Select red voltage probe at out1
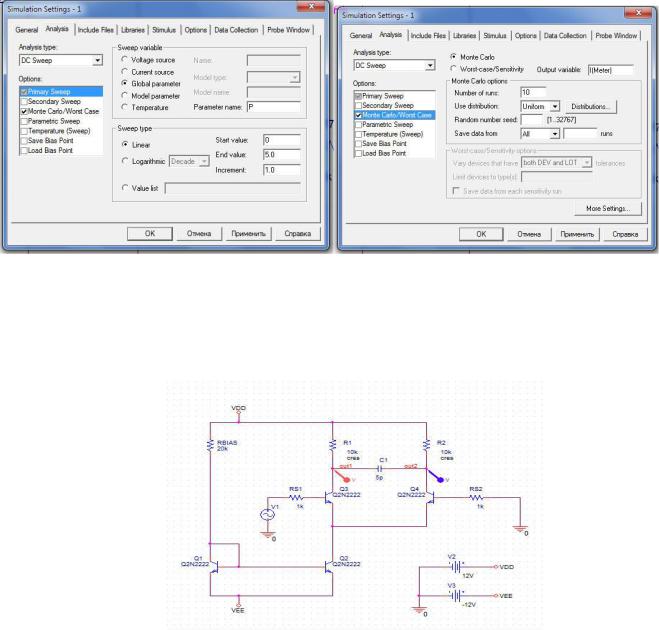Viewport: 659px width, 630px height. (x=343, y=476)
